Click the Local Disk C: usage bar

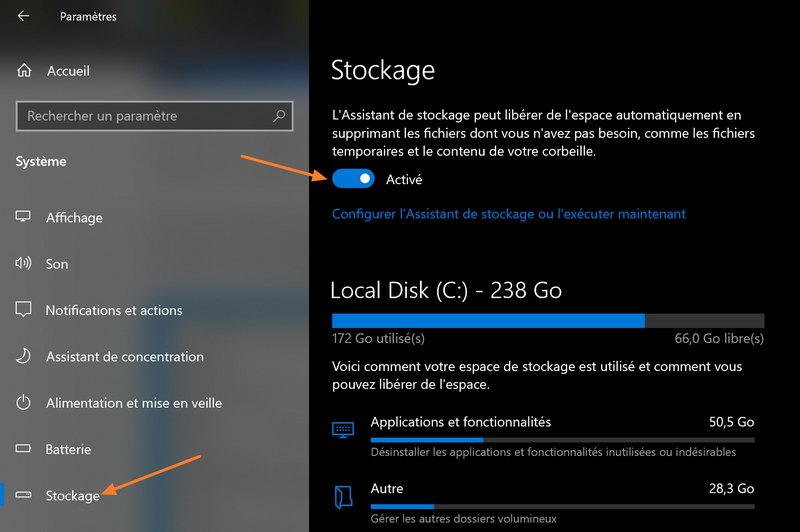[548, 320]
